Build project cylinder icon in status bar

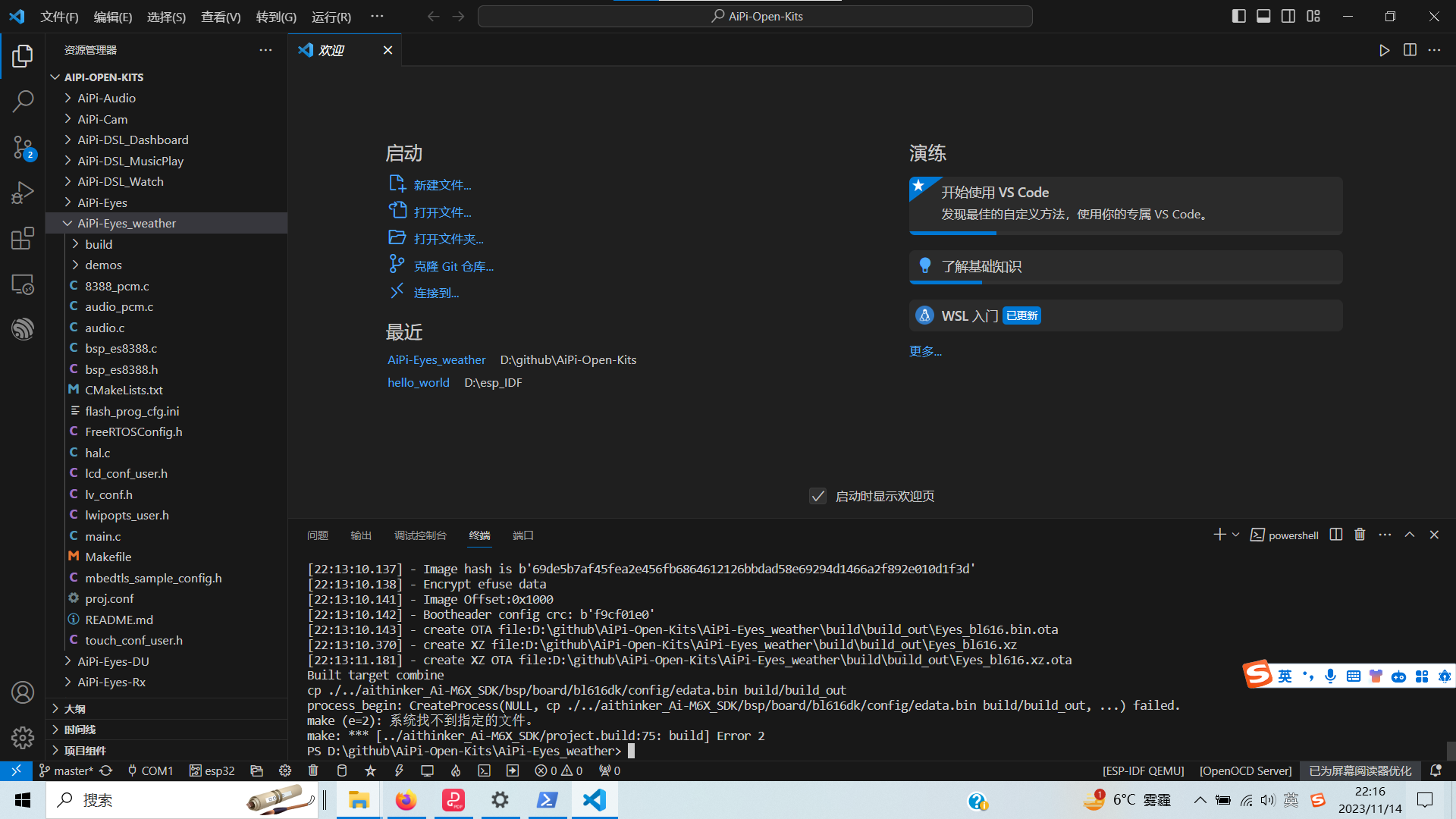coord(342,770)
